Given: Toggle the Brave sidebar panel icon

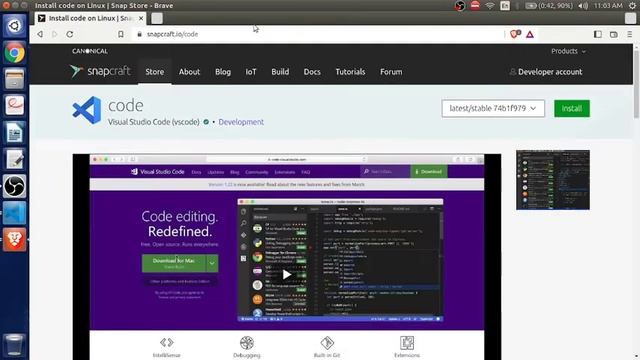Looking at the screenshot, I should [x=598, y=34].
